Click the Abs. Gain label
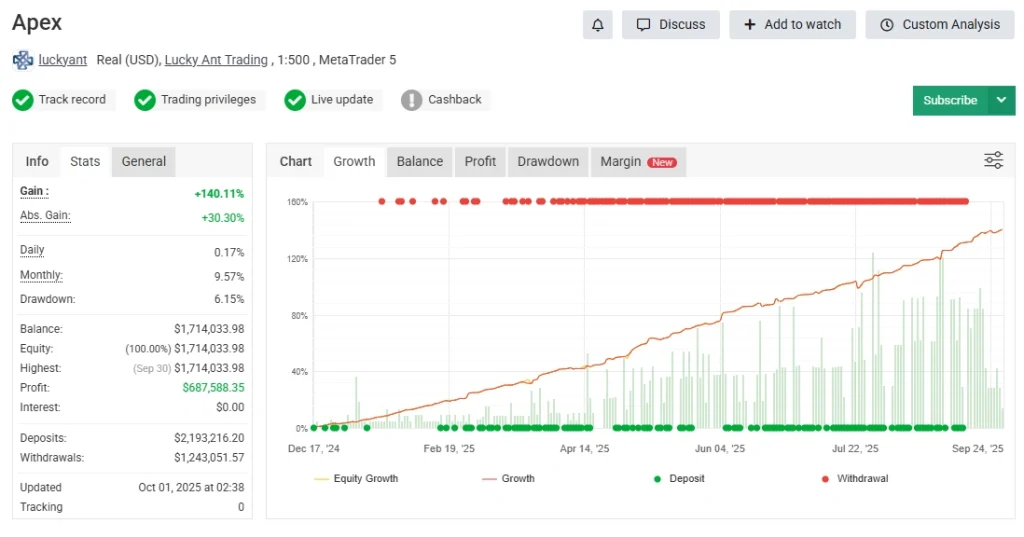Screen dimensions: 1024x537 pos(45,216)
